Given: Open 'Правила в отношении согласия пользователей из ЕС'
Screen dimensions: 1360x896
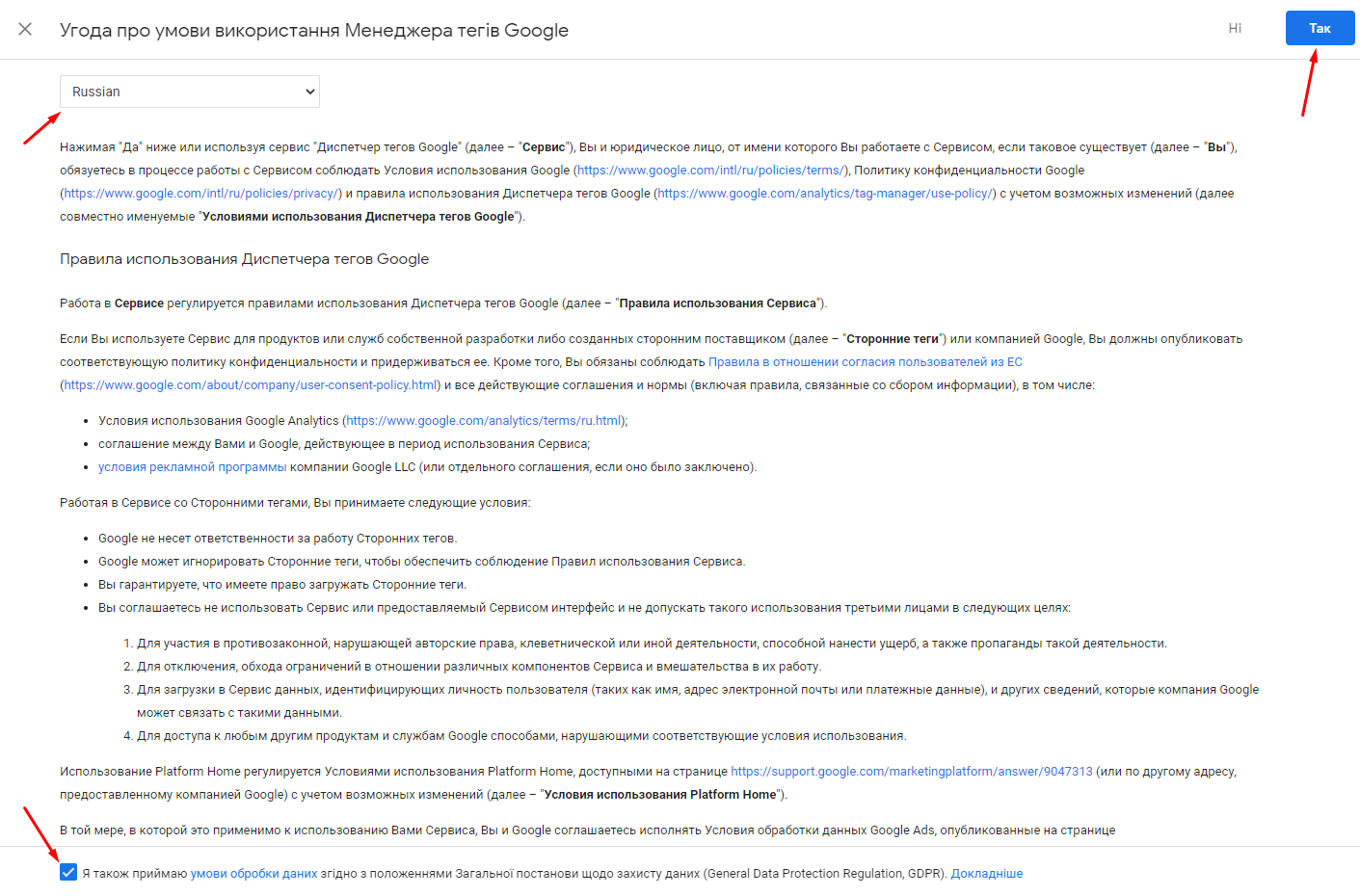Looking at the screenshot, I should 865,362.
